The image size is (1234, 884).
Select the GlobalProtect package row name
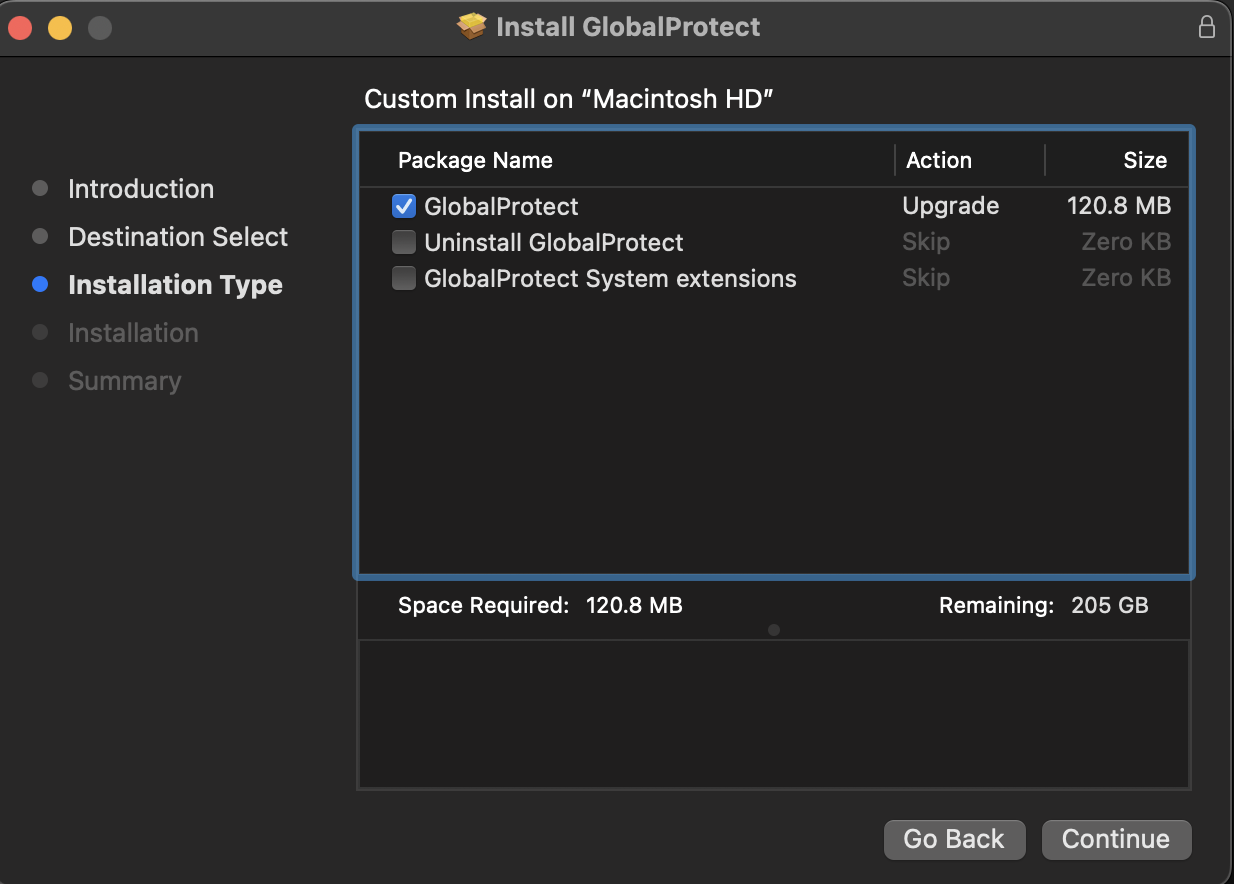(x=501, y=207)
